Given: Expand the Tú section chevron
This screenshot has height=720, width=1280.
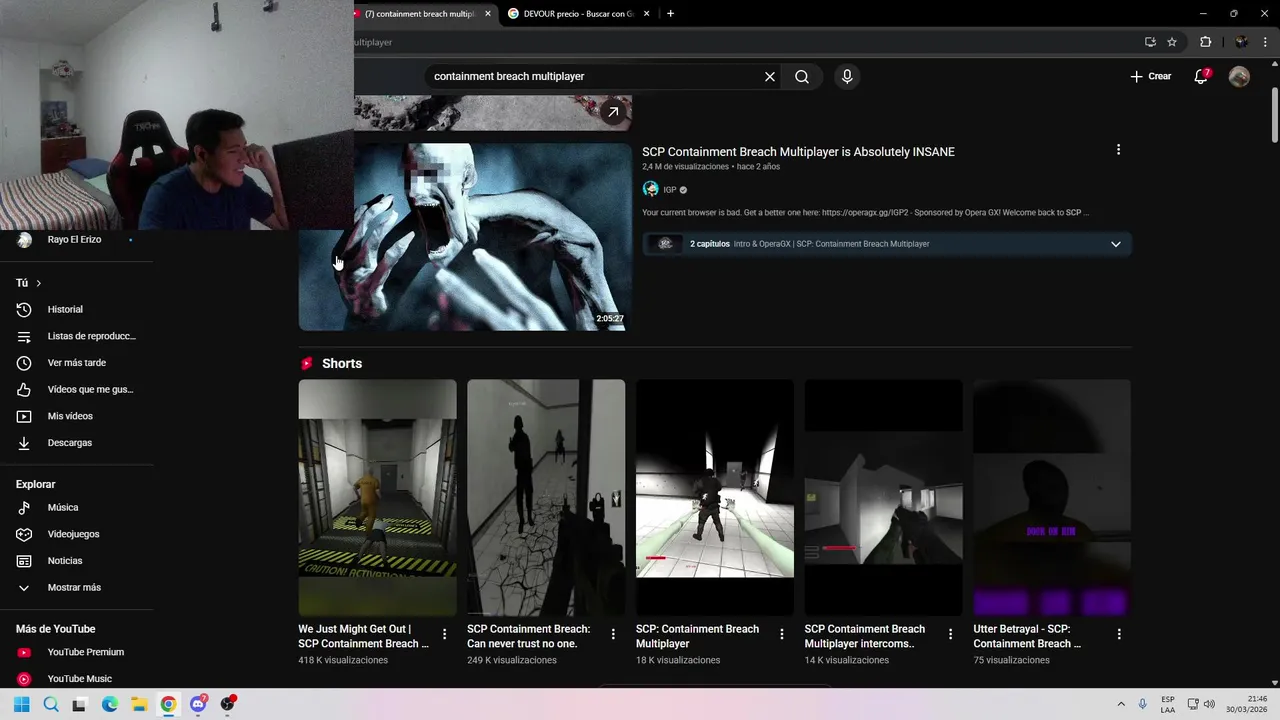Looking at the screenshot, I should [x=39, y=283].
